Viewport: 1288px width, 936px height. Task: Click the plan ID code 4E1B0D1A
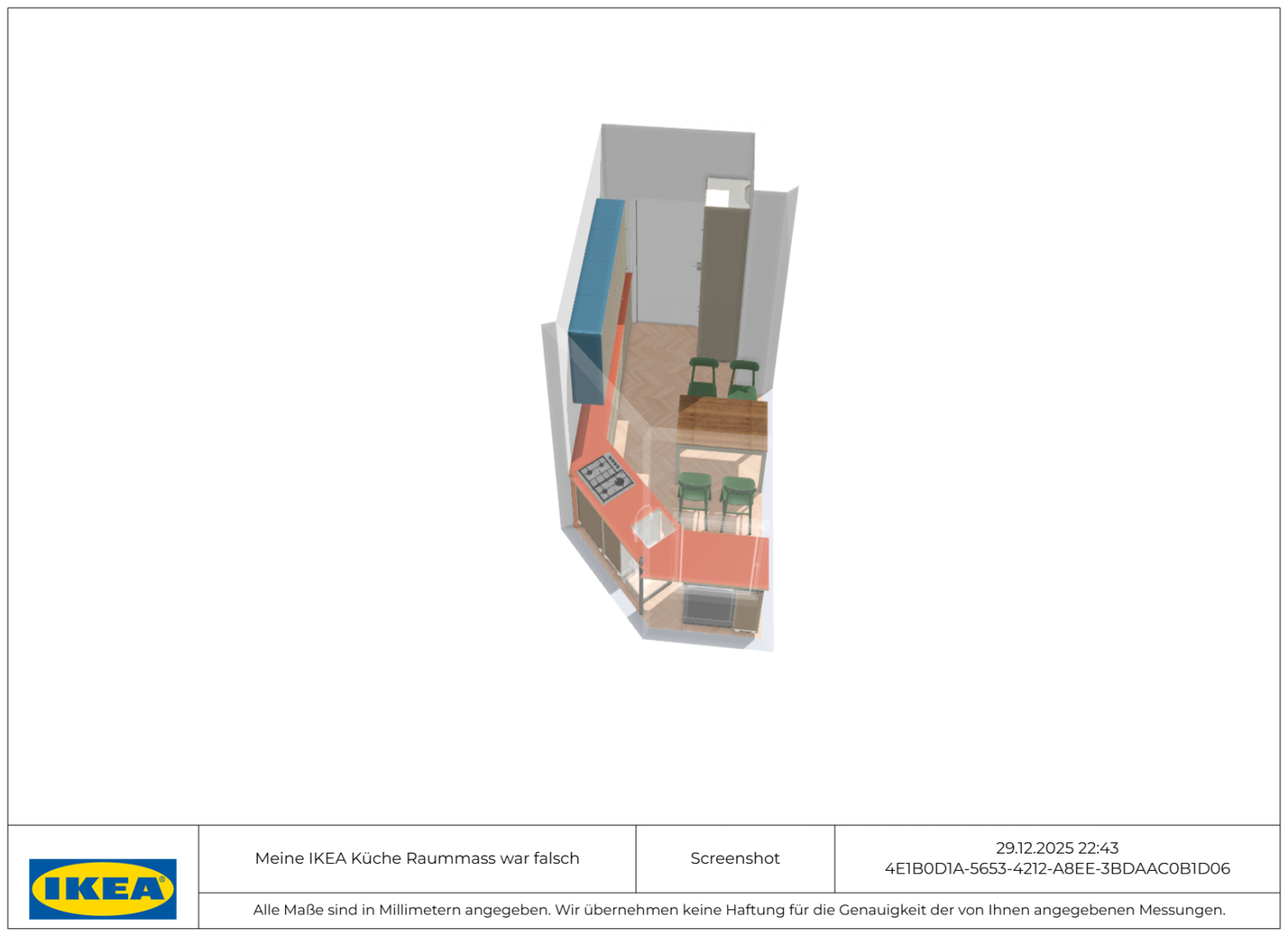point(1057,869)
